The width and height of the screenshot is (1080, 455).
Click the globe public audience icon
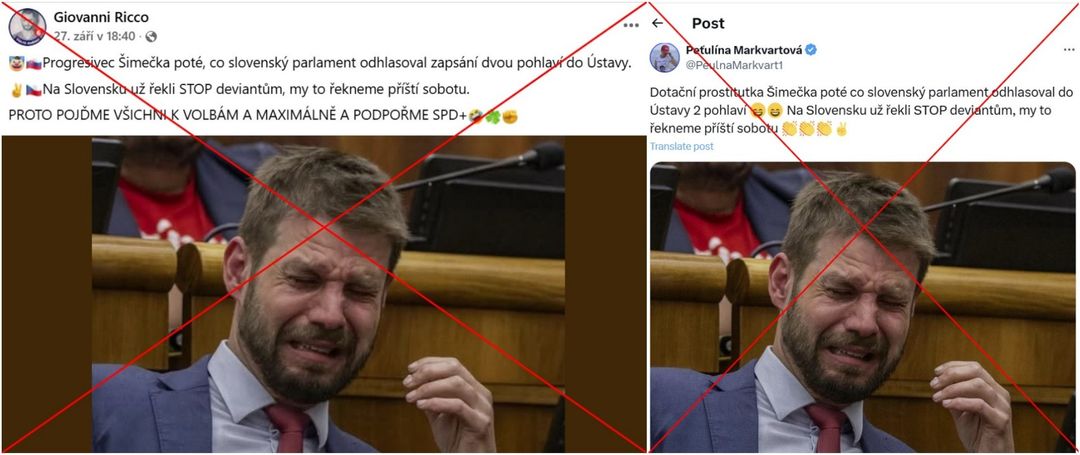tap(151, 36)
